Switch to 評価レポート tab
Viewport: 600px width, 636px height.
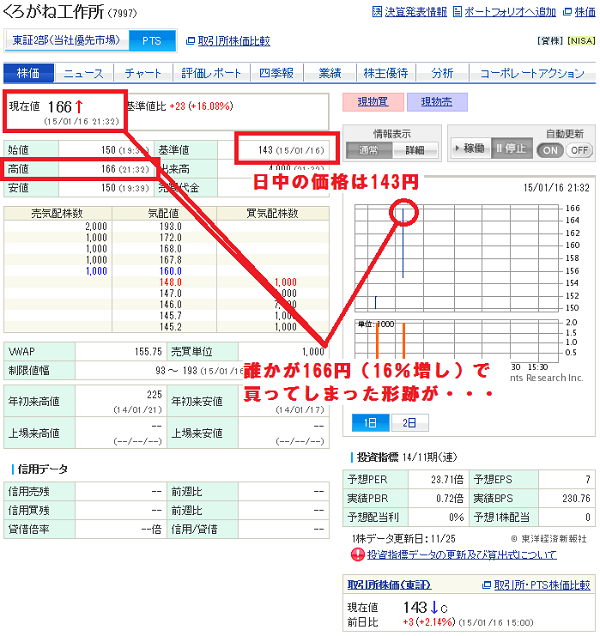[x=211, y=73]
